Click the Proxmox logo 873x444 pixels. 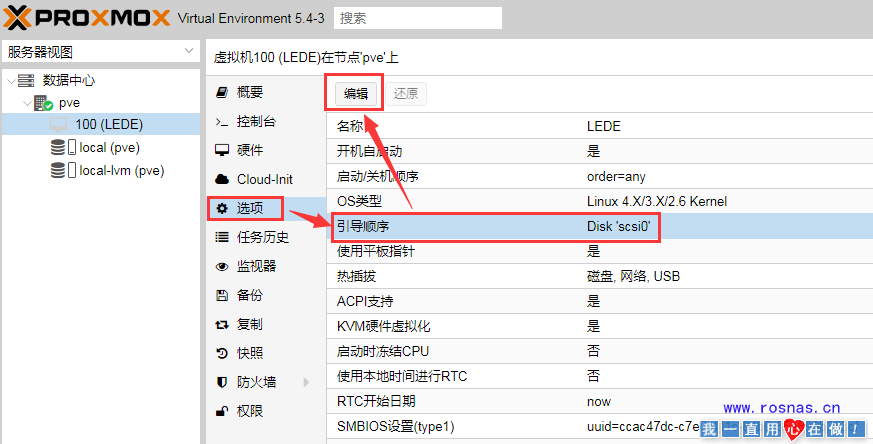(86, 18)
